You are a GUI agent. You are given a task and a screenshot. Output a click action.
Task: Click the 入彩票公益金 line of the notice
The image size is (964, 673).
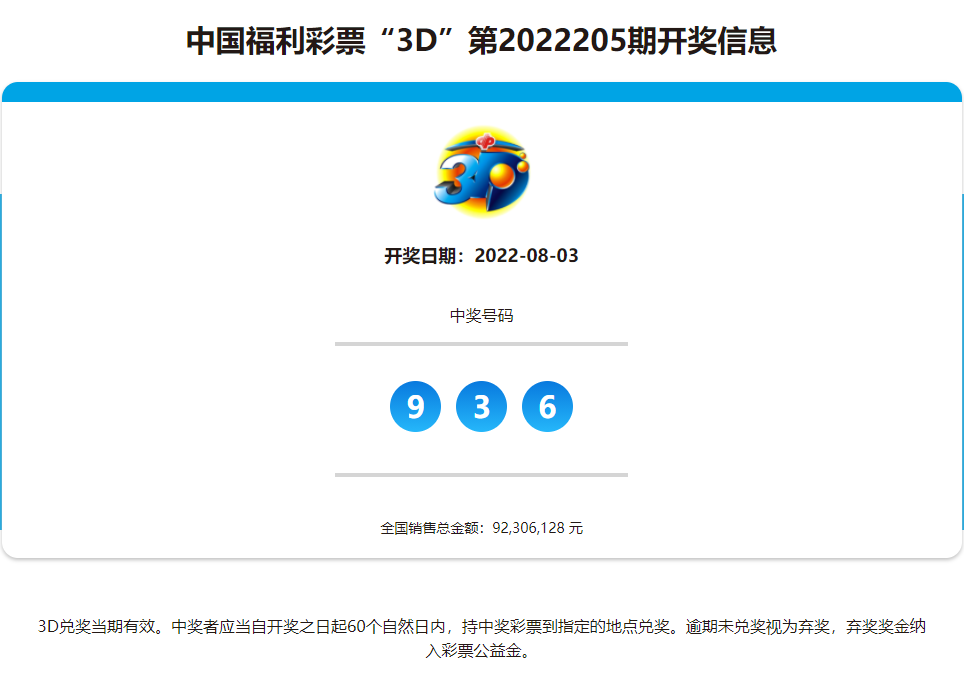[x=481, y=652]
